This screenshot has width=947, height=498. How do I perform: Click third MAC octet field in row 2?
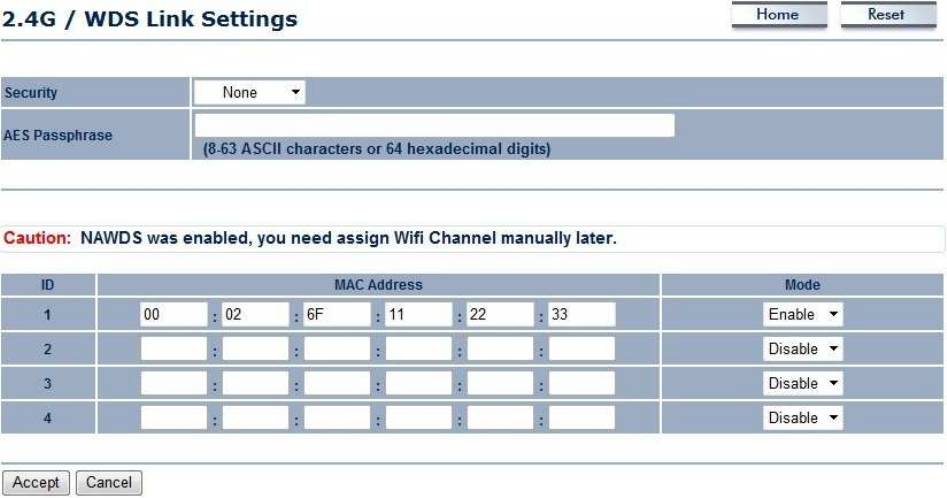pyautogui.click(x=337, y=349)
